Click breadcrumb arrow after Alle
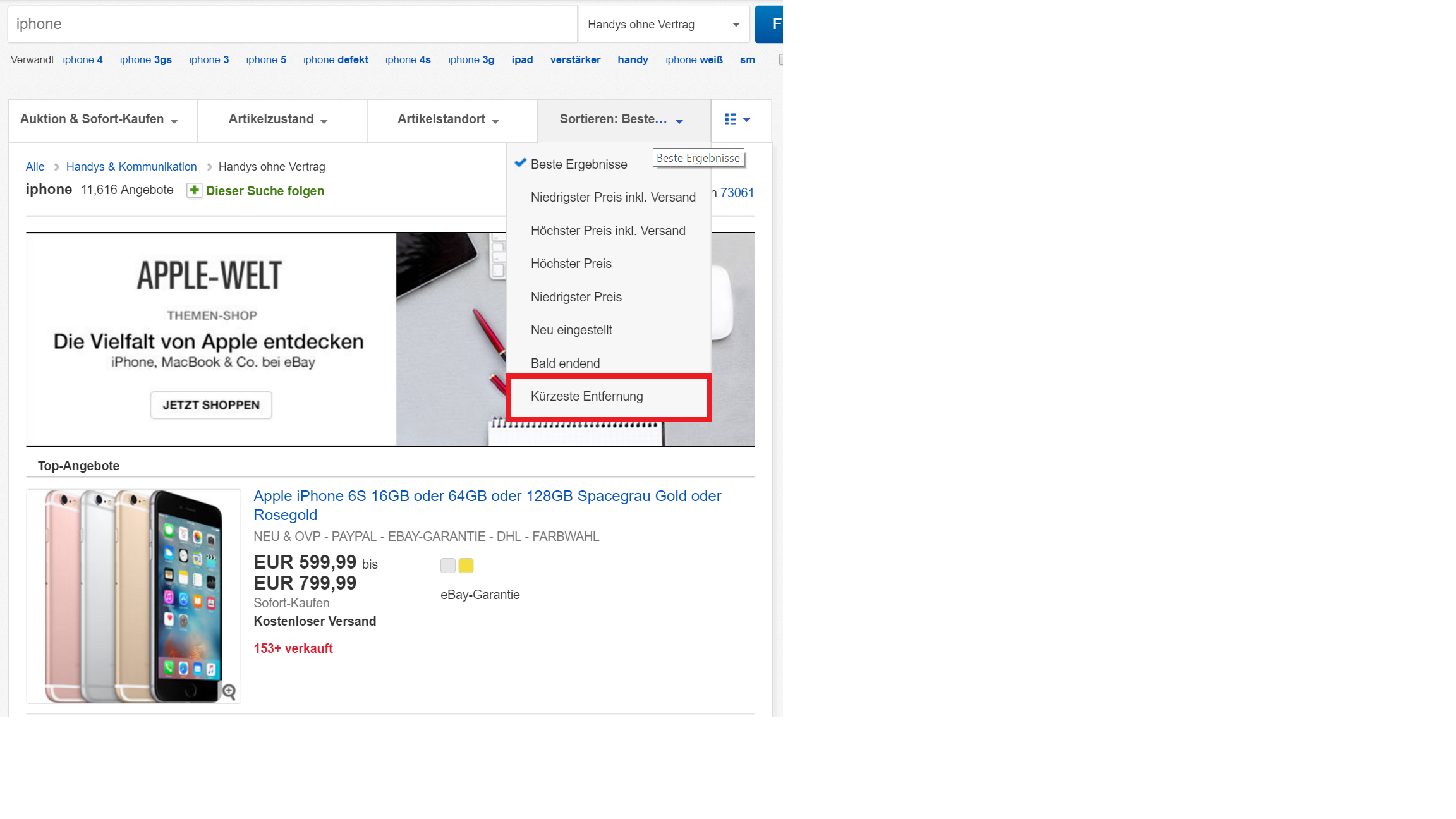Image resolution: width=1456 pixels, height=819 pixels. pos(56,167)
